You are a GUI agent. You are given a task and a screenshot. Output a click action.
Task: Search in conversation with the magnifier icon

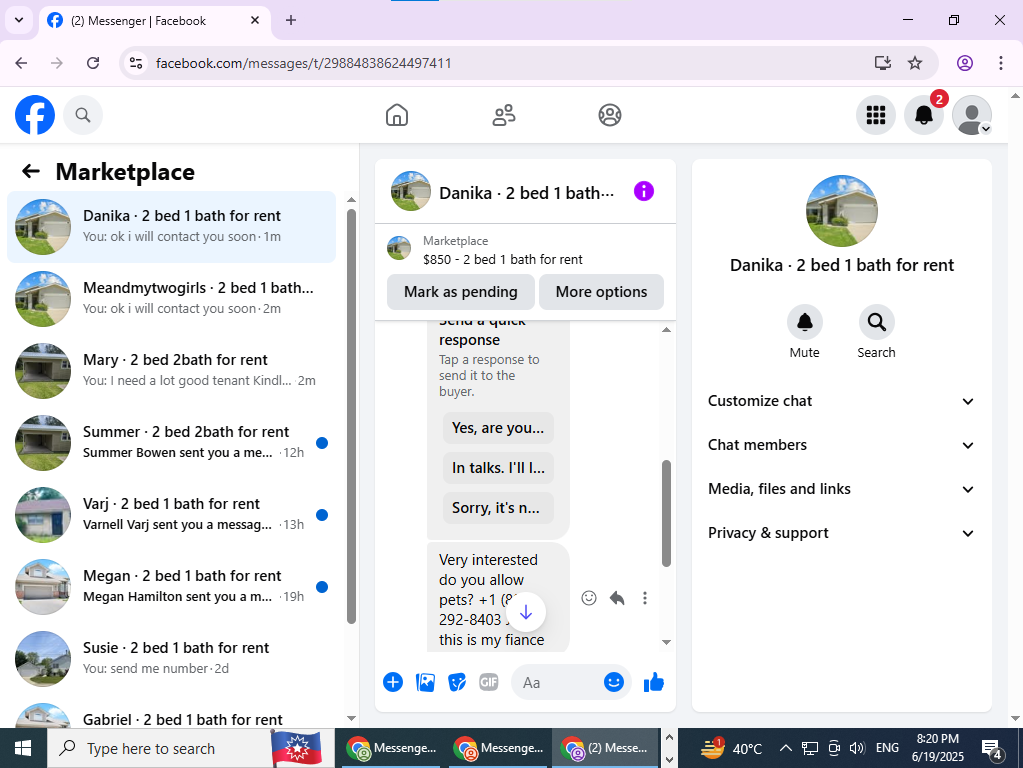(x=876, y=322)
